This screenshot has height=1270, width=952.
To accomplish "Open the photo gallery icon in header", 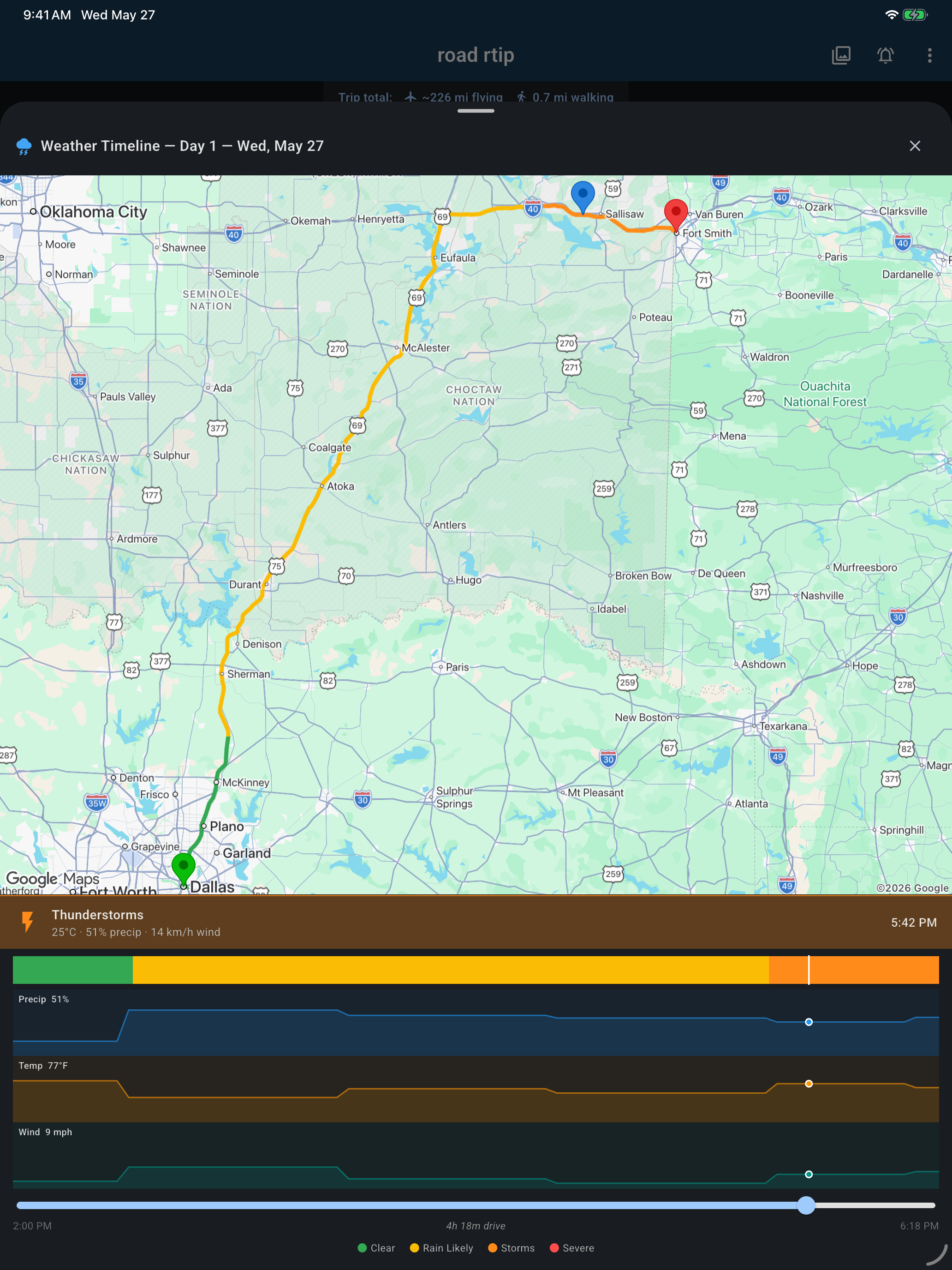I will [x=841, y=55].
